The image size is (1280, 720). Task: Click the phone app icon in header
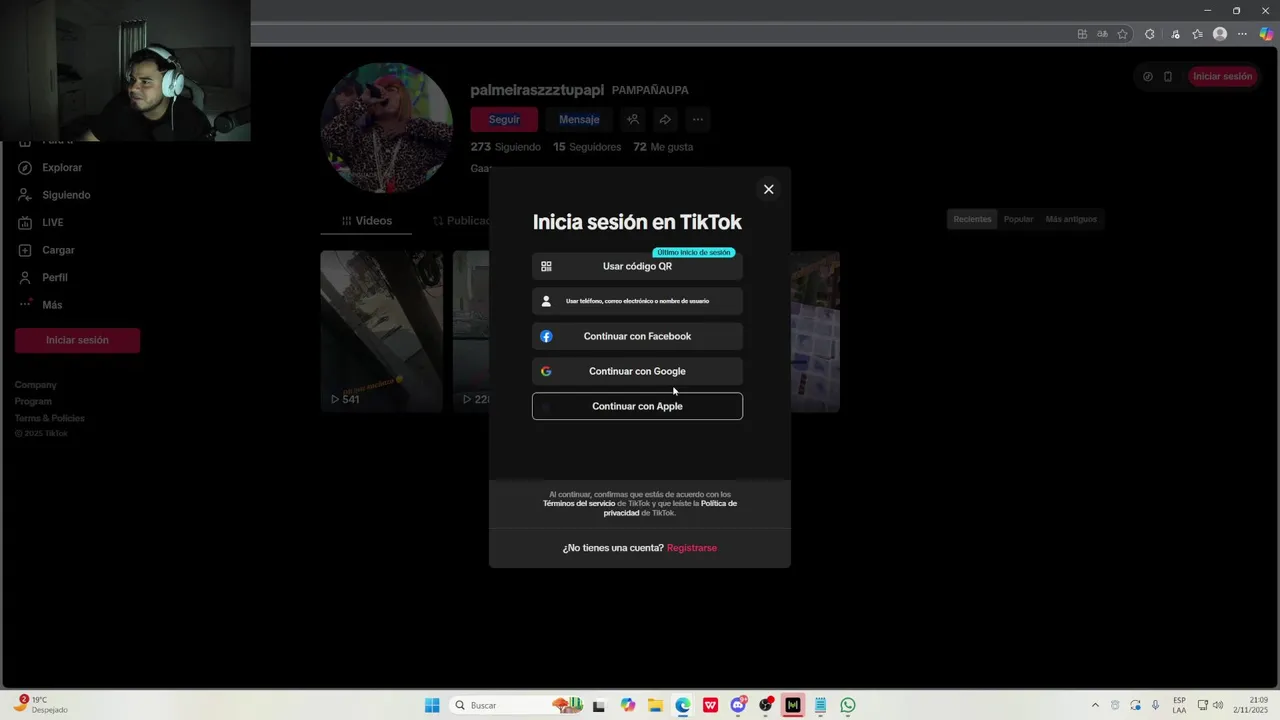pos(1167,76)
